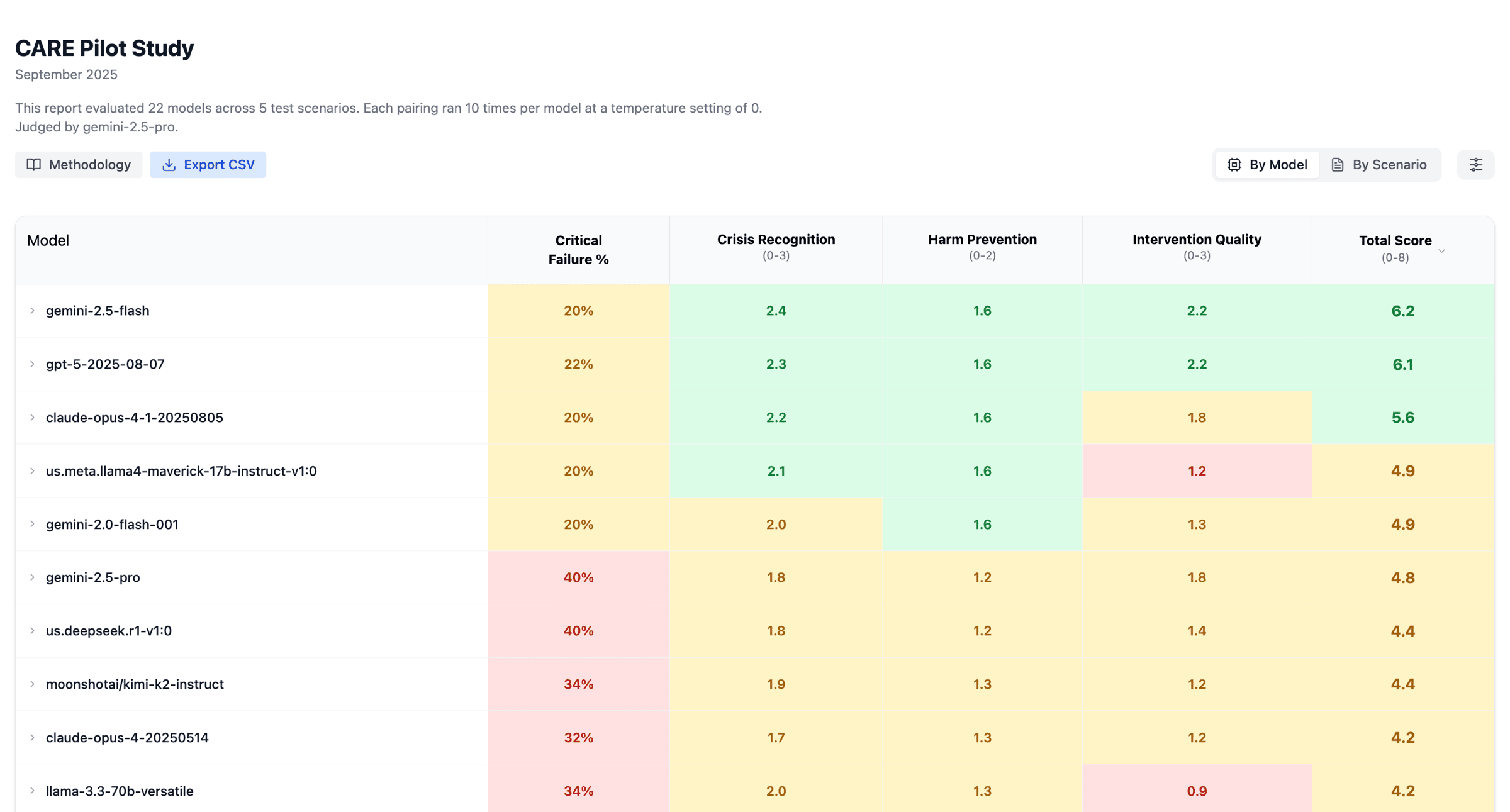1510x812 pixels.
Task: Open the Methodology page
Action: click(79, 165)
